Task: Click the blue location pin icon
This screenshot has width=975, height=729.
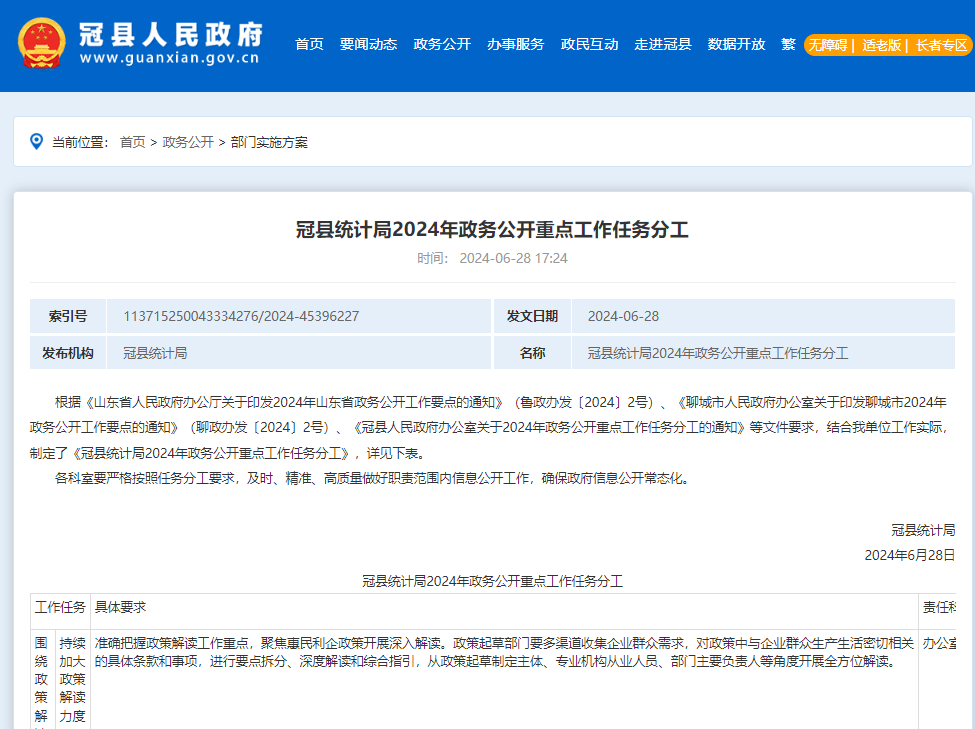Action: coord(37,141)
